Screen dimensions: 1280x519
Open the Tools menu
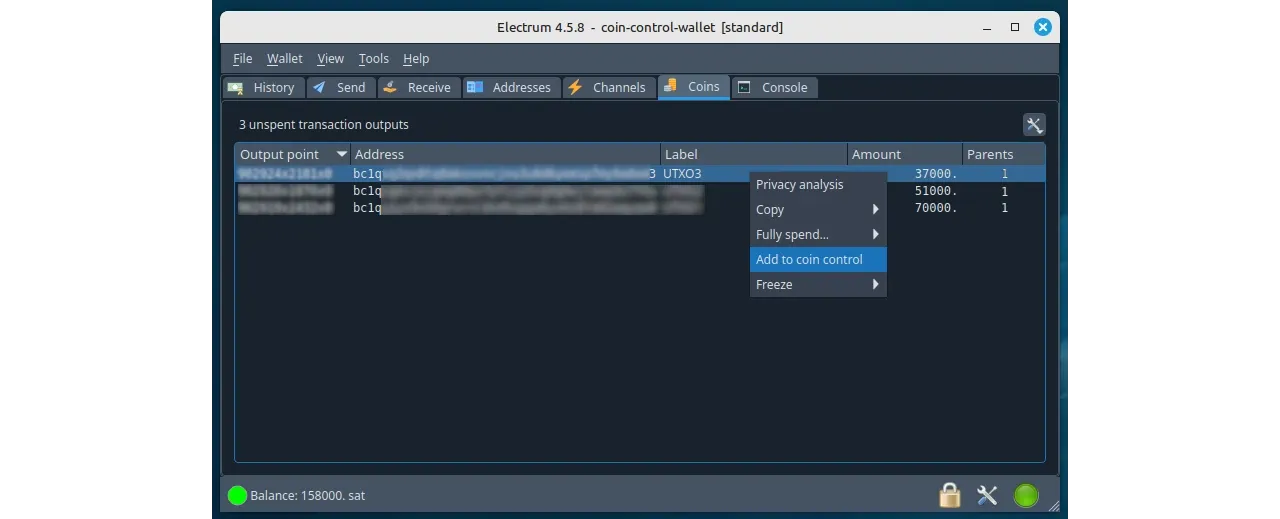(374, 58)
